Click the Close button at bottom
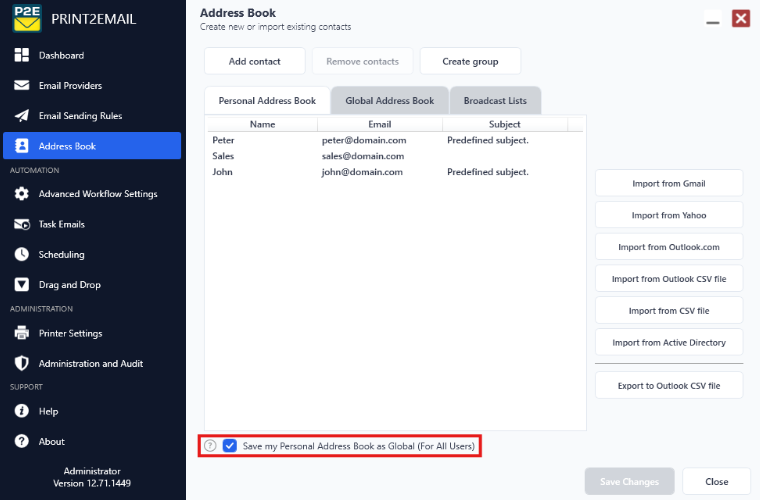 [716, 481]
